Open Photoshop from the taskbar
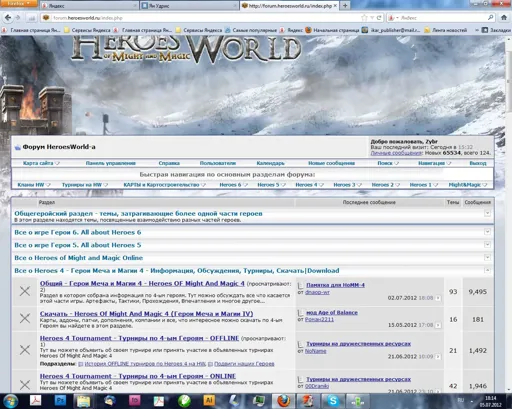The image size is (512, 409). pos(61,400)
